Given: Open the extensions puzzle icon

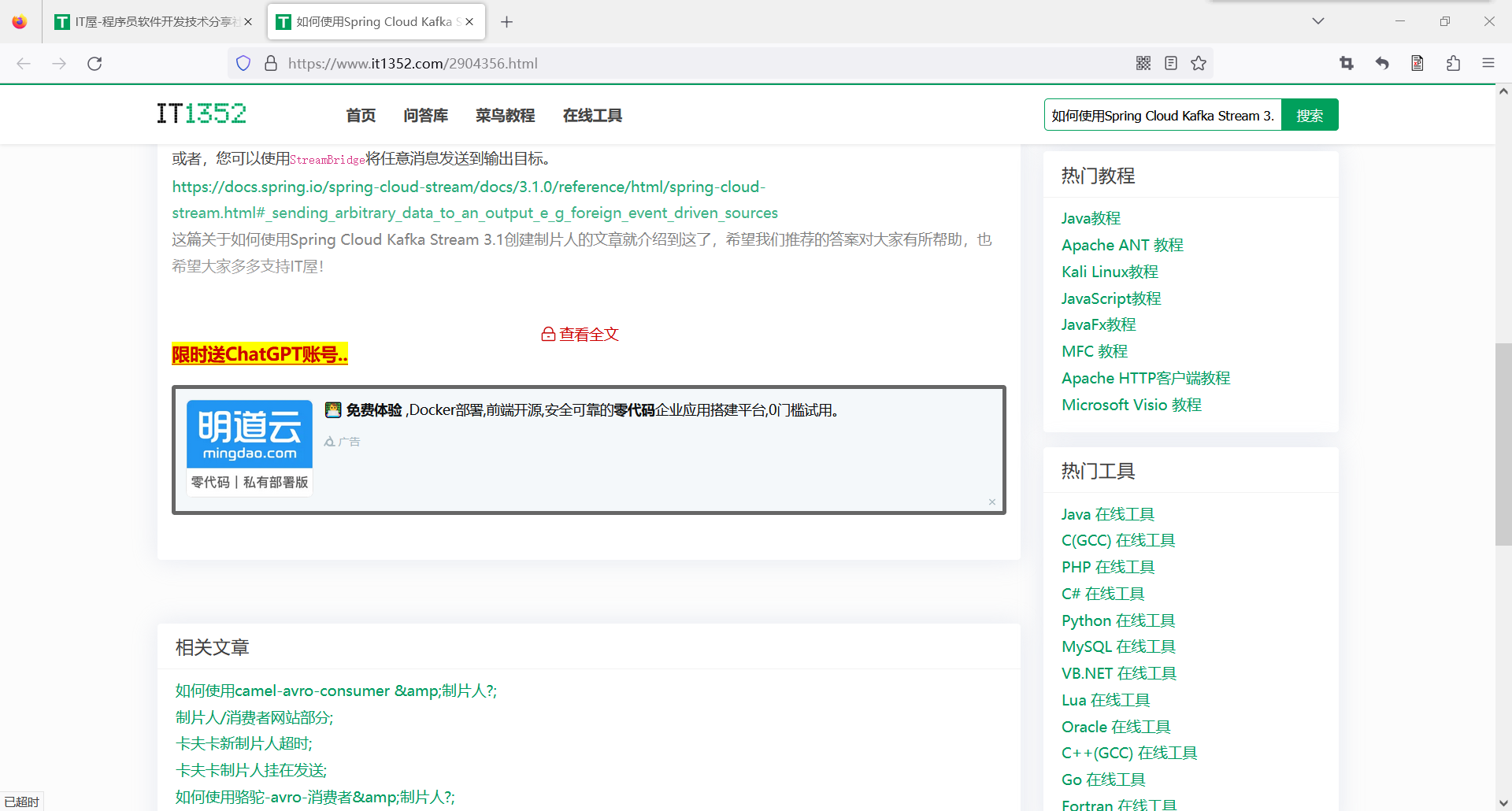Looking at the screenshot, I should [x=1453, y=63].
